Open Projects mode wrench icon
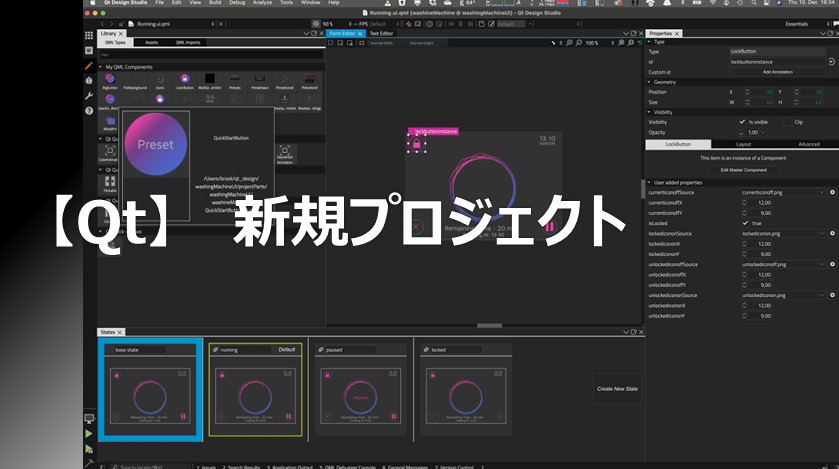 coord(89,96)
